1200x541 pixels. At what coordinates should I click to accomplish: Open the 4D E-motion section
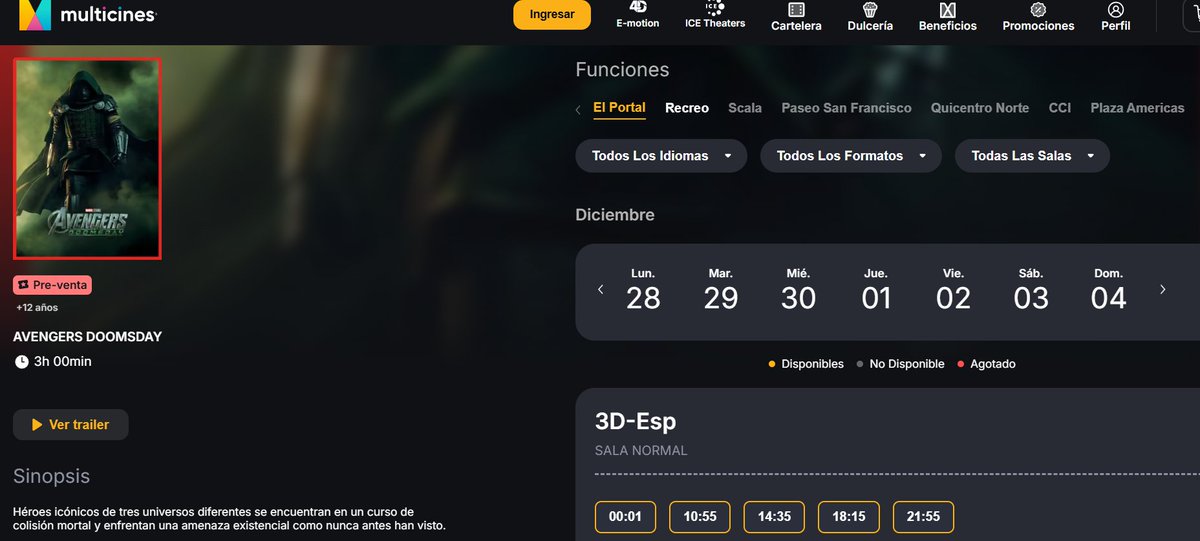coord(637,15)
